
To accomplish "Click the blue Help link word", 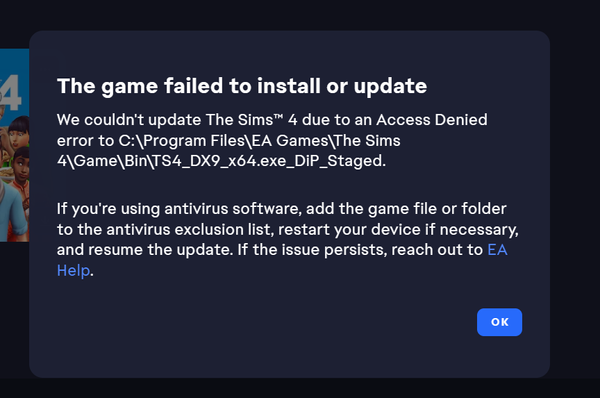I will [x=73, y=271].
